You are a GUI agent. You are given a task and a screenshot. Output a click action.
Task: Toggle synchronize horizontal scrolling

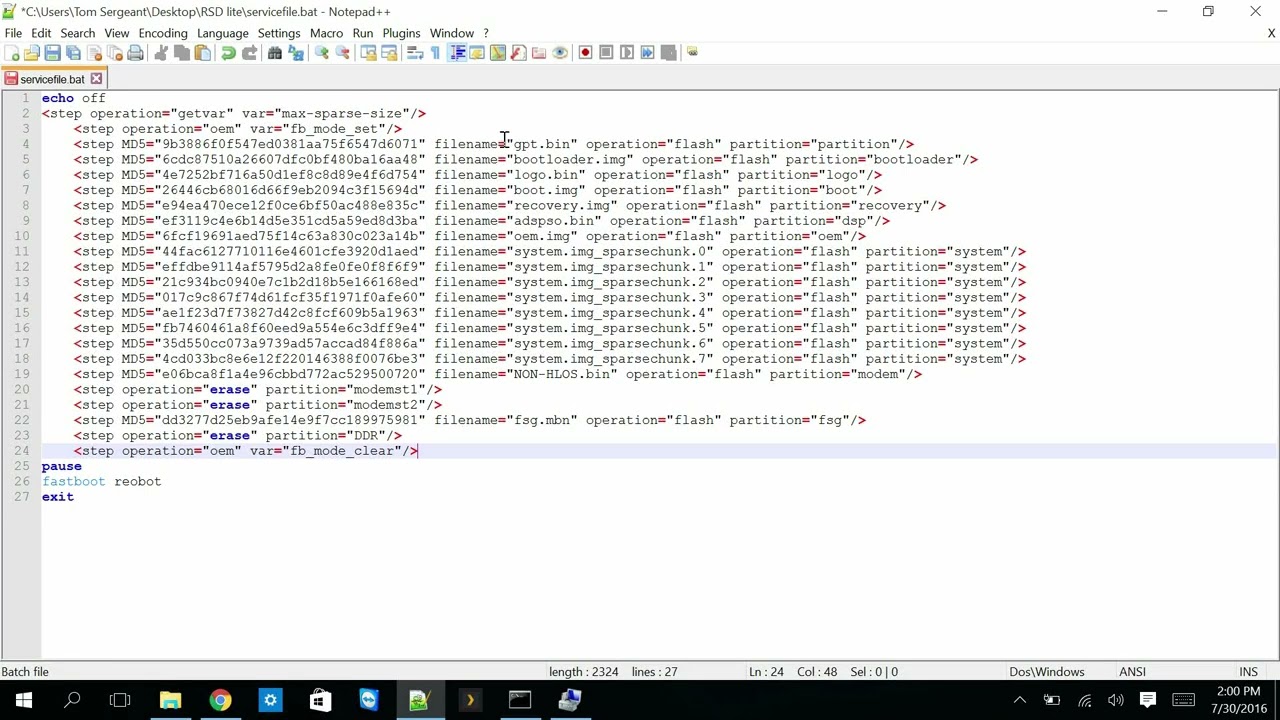(x=389, y=53)
